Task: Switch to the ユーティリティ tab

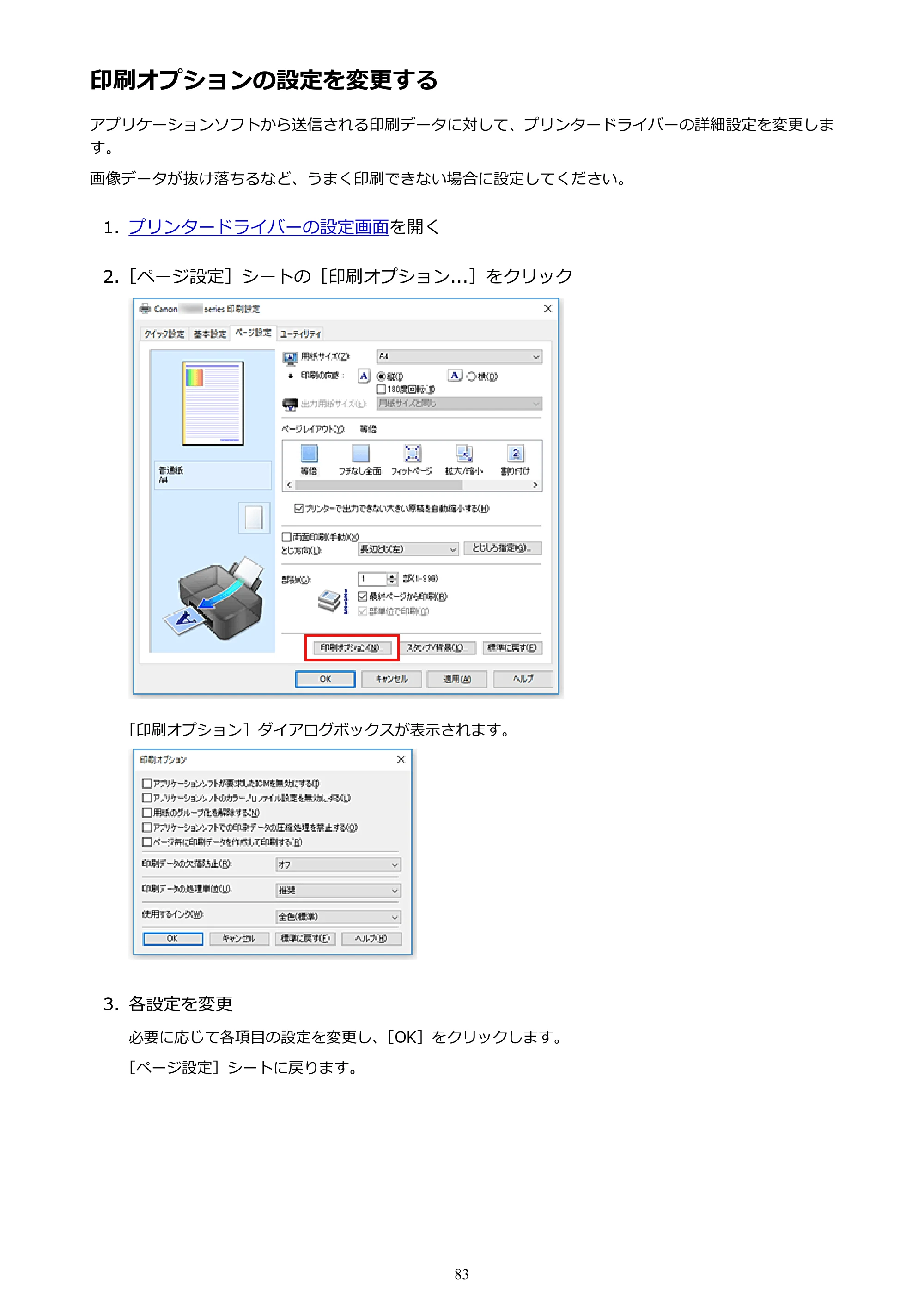Action: [x=300, y=334]
